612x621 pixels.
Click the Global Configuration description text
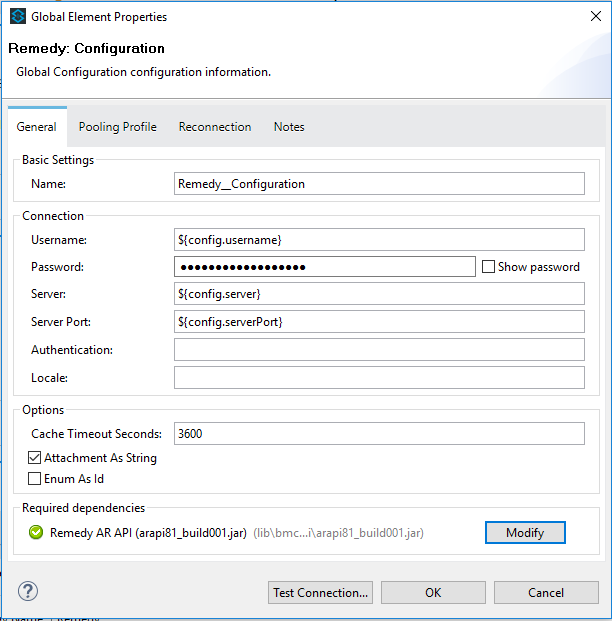143,72
